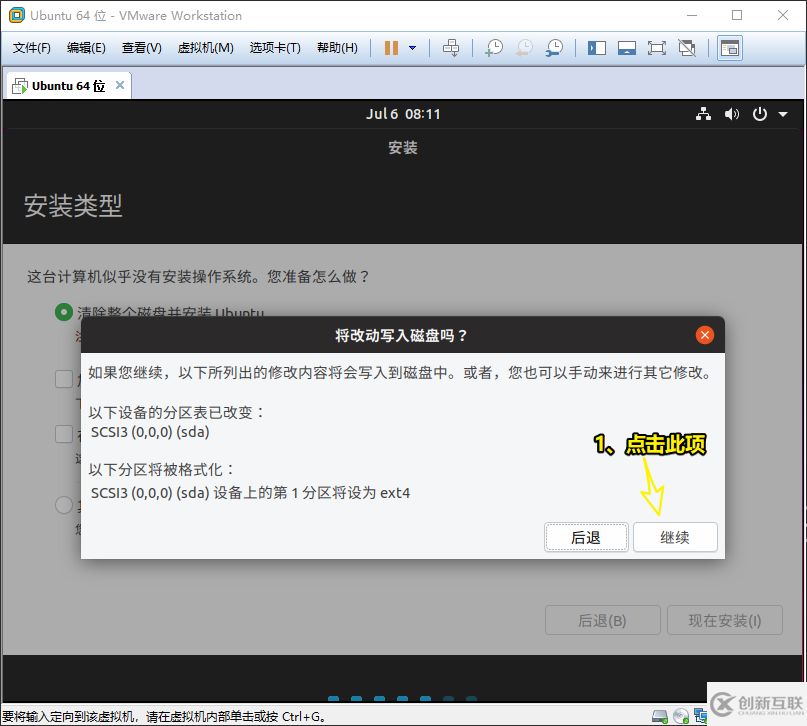This screenshot has width=807, height=726.
Task: Close the 将改动写入磁盘吗 dialog
Action: click(x=705, y=335)
